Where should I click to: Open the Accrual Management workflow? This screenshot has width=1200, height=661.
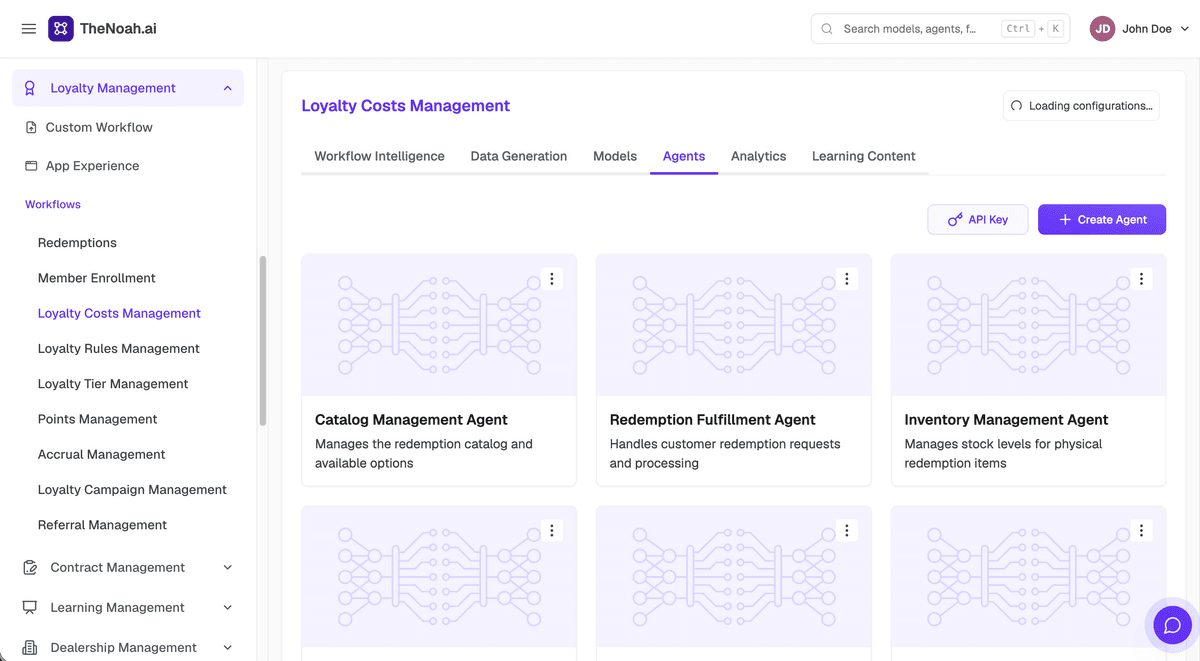click(102, 454)
